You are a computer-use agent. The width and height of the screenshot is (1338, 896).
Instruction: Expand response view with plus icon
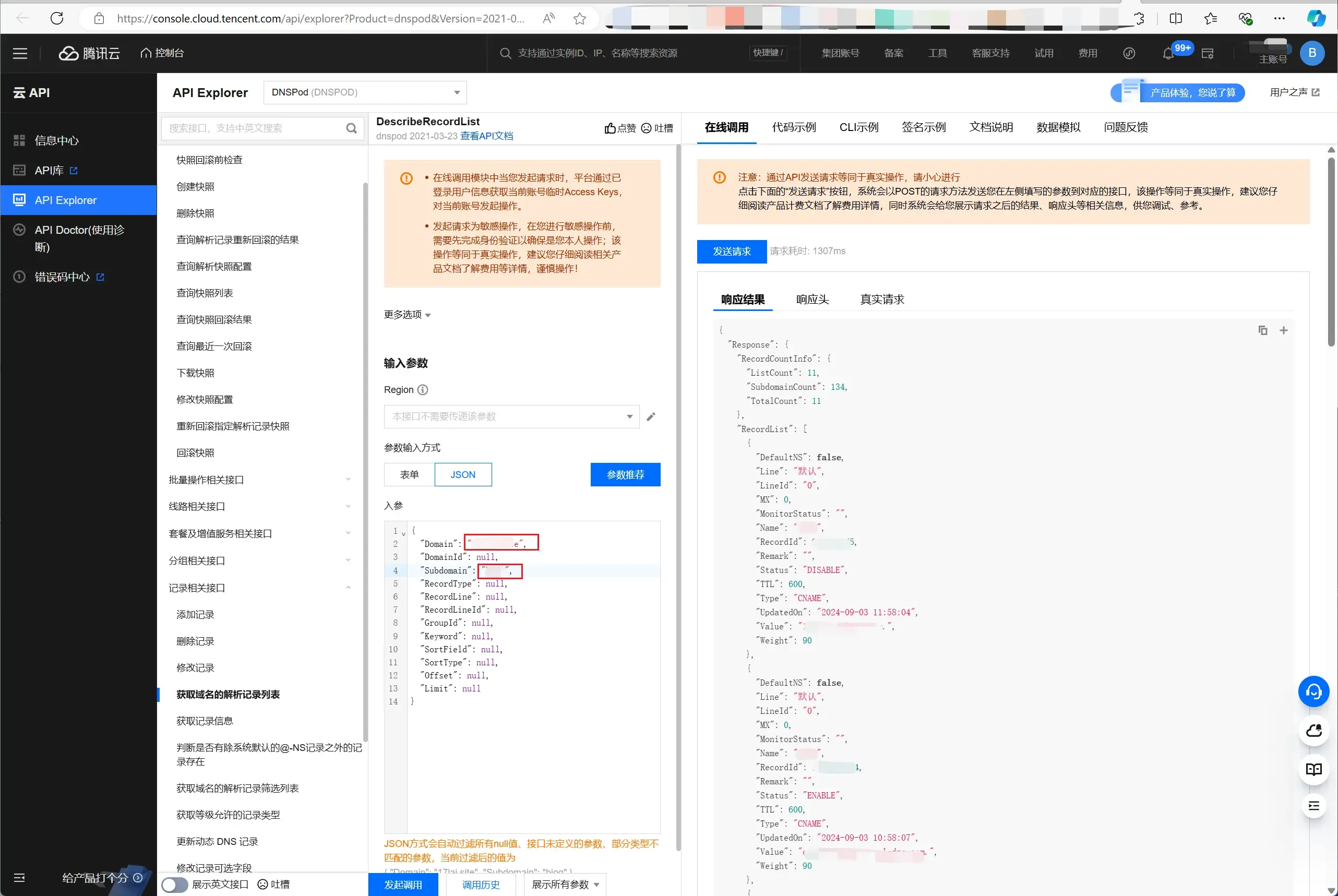tap(1284, 330)
